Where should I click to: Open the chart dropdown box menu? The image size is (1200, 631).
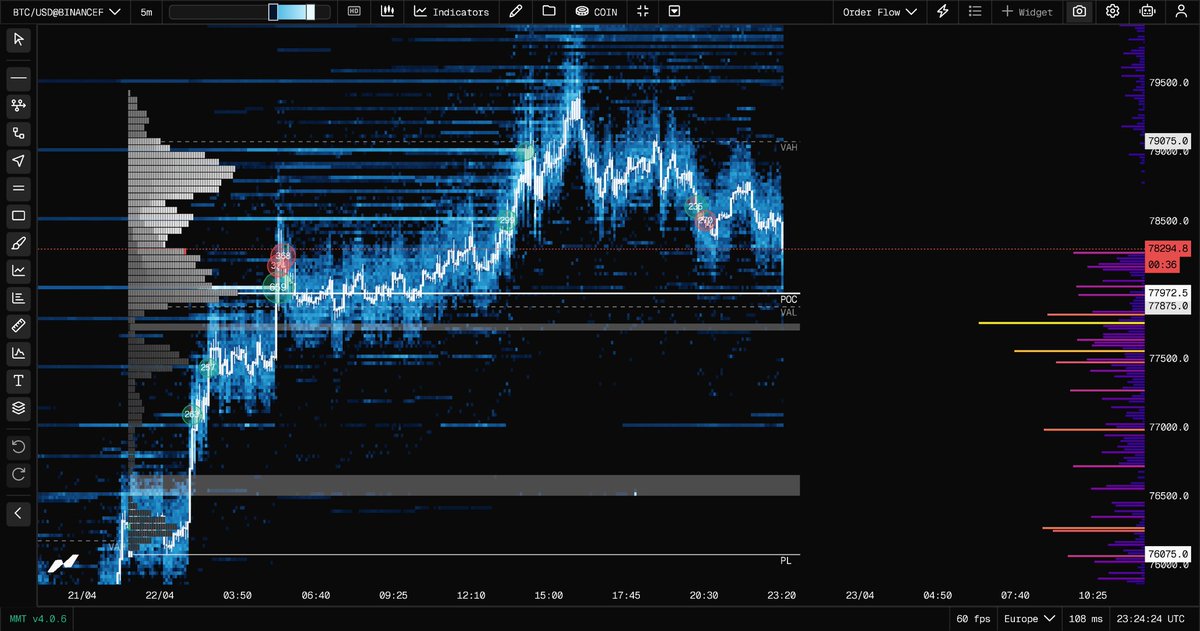pyautogui.click(x=675, y=12)
